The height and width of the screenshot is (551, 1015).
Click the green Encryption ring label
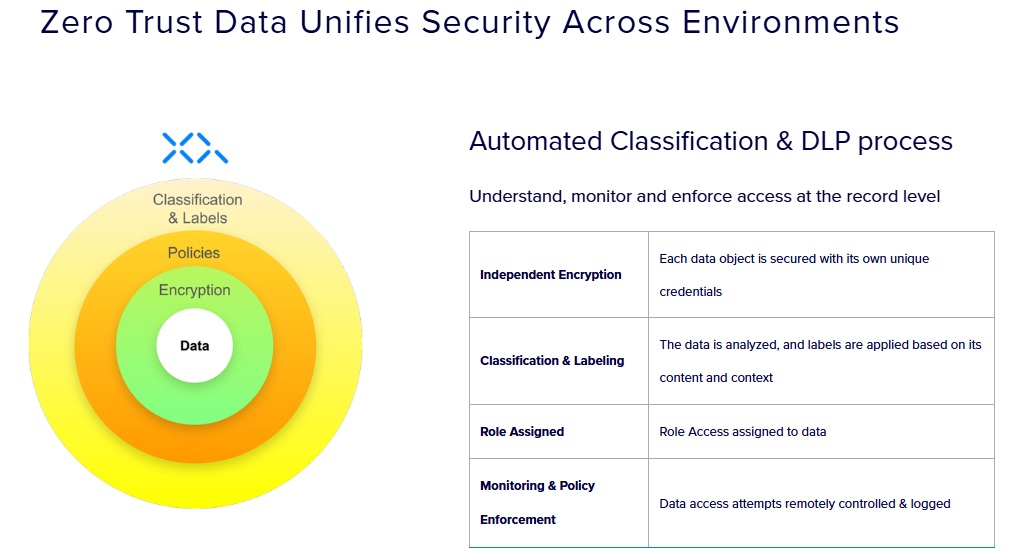point(194,290)
